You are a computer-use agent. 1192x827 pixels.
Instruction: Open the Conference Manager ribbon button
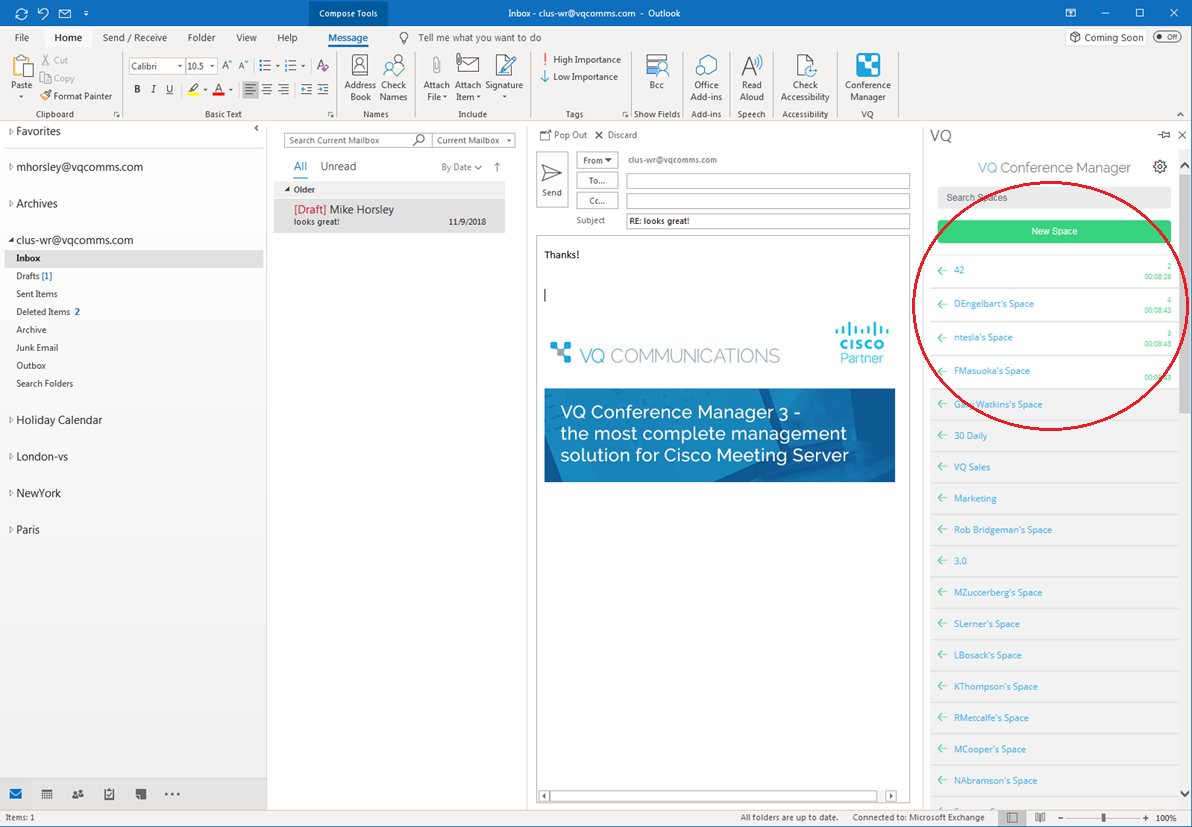867,78
